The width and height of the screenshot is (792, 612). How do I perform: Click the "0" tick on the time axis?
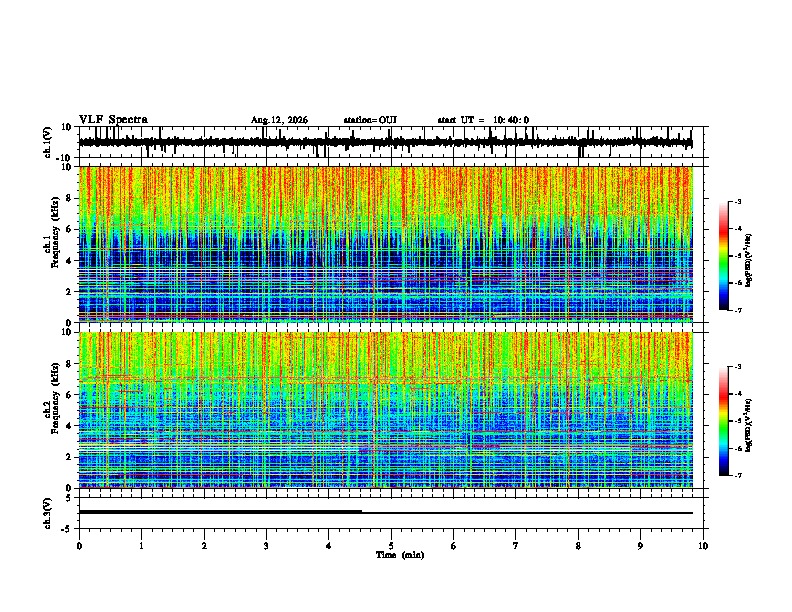point(79,546)
